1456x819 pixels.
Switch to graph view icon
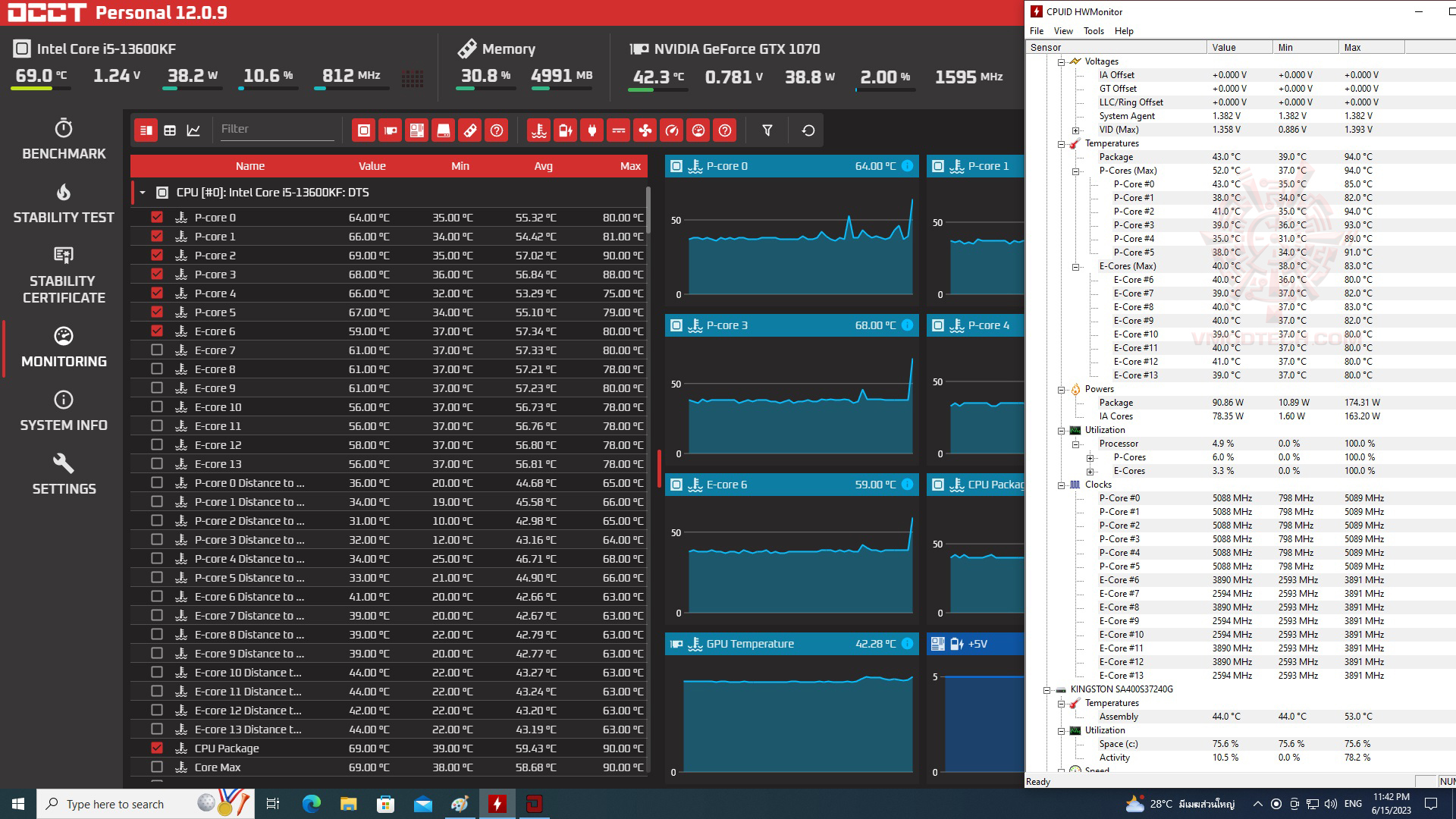click(x=193, y=130)
